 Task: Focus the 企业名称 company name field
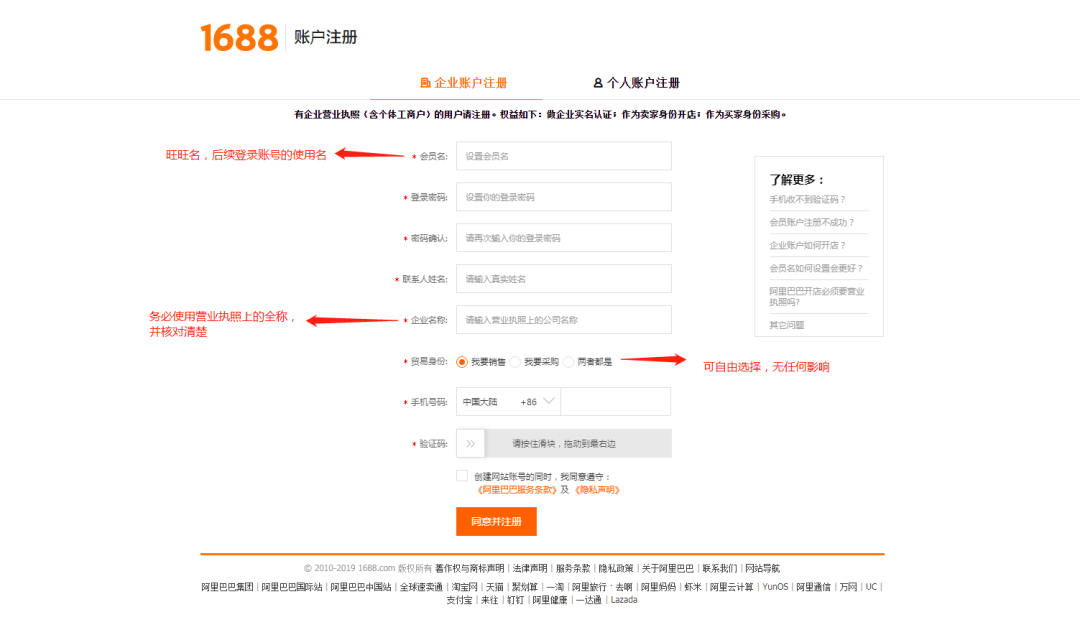(x=564, y=320)
